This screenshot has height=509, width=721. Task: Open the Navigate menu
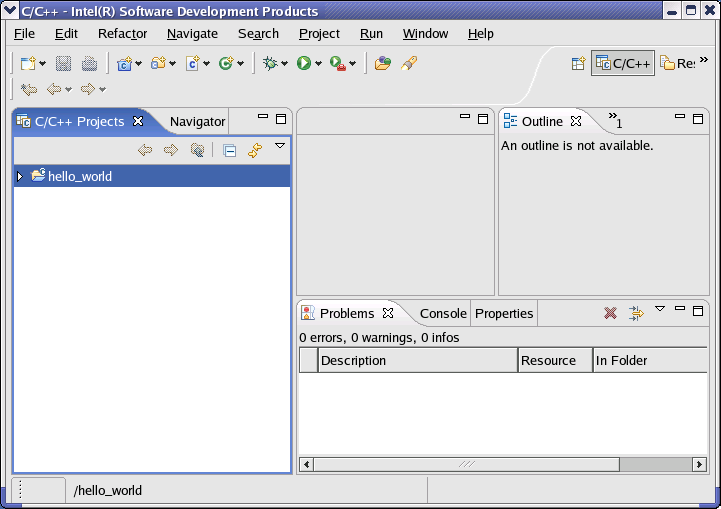click(x=192, y=34)
